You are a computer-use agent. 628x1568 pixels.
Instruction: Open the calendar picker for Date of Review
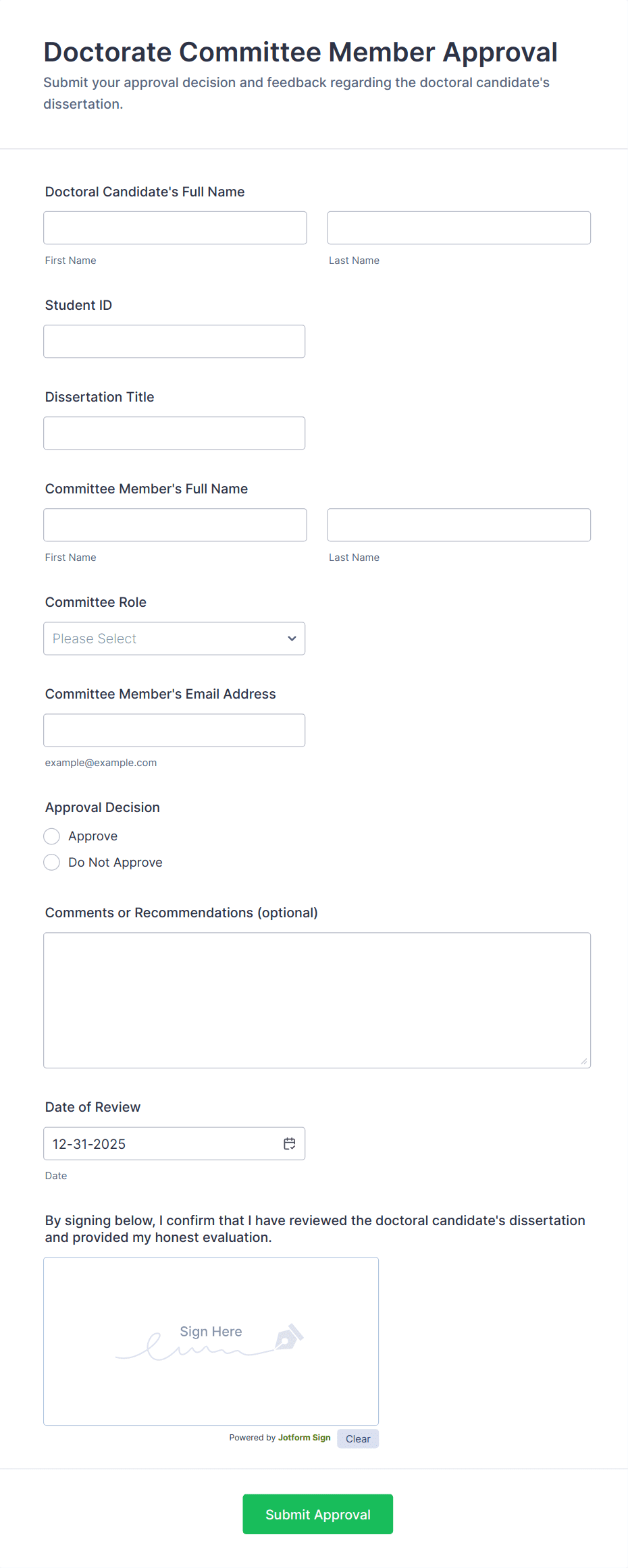289,1143
